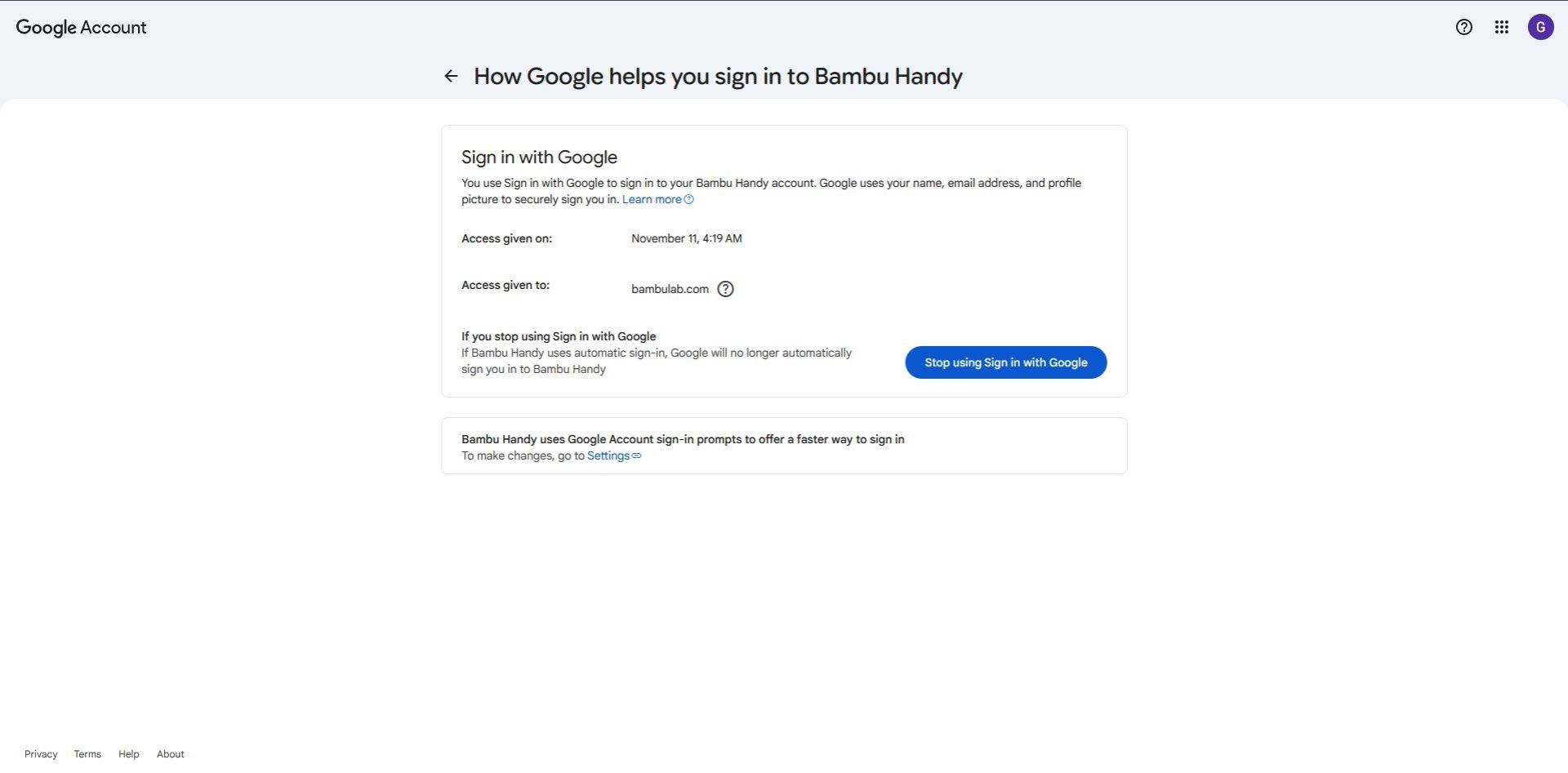The height and width of the screenshot is (773, 1568).
Task: Open Terms in the footer
Action: point(87,754)
